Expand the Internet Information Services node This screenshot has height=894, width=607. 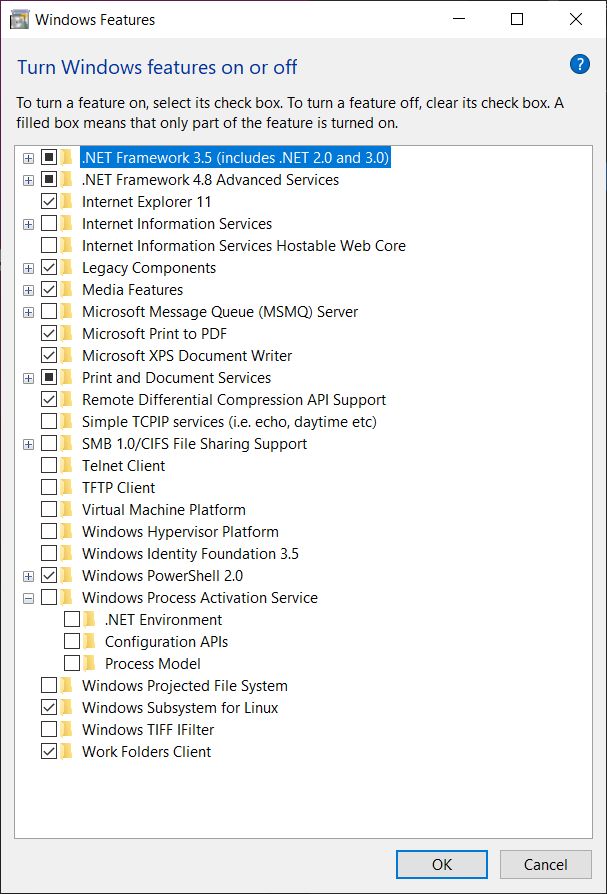[28, 225]
